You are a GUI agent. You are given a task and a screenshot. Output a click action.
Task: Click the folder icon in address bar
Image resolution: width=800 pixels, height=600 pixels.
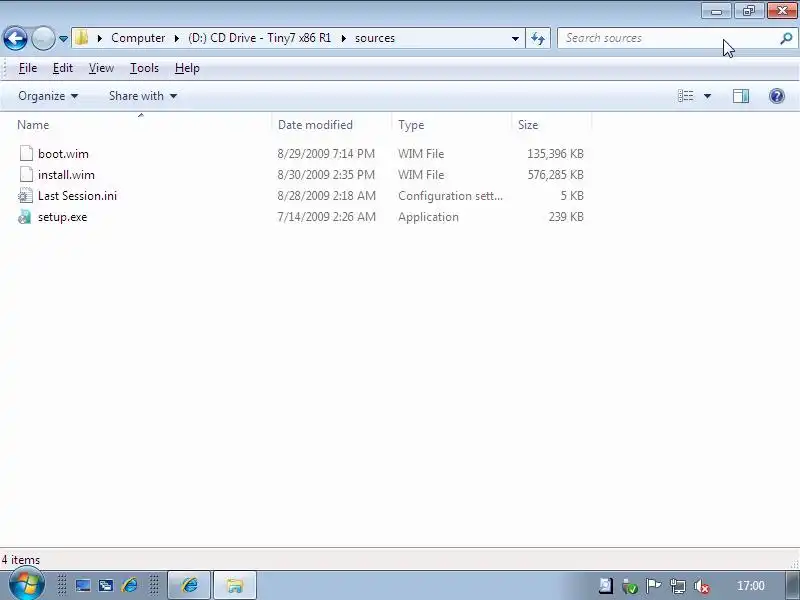82,38
